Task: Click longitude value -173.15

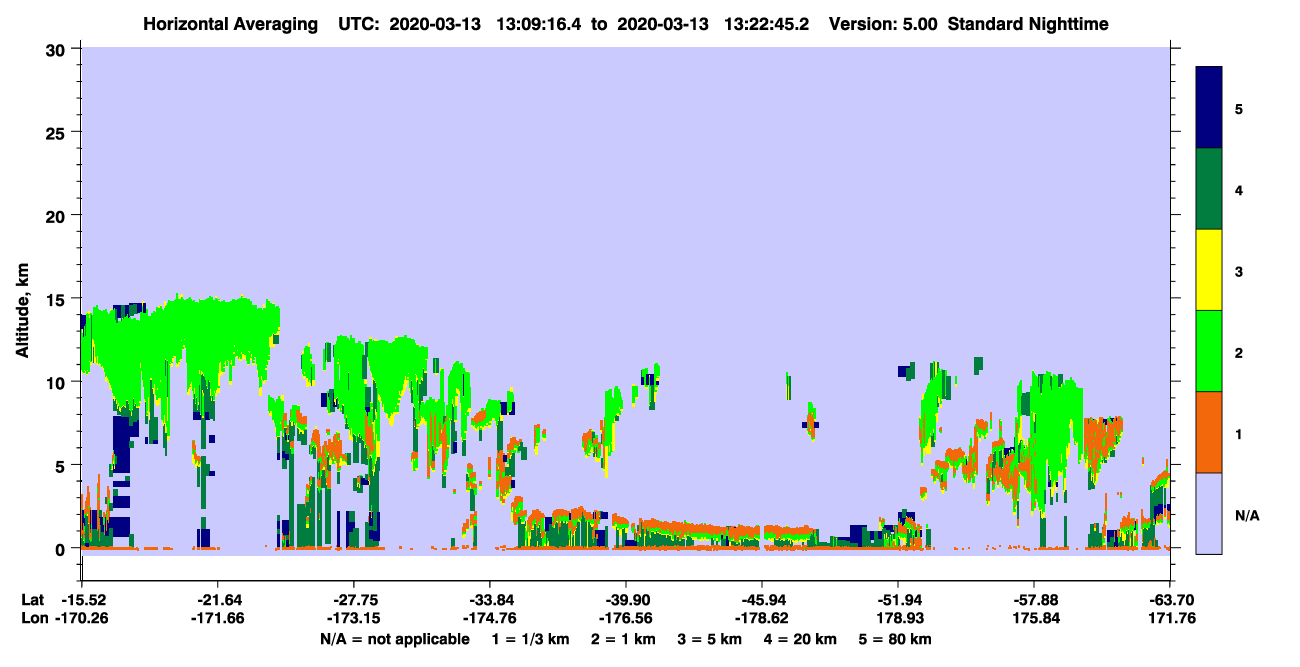Action: tap(354, 619)
